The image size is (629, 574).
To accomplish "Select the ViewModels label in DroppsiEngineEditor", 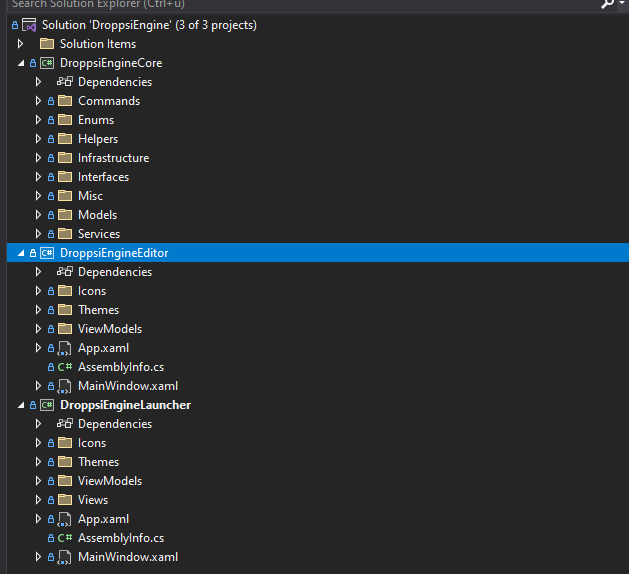I will [110, 329].
